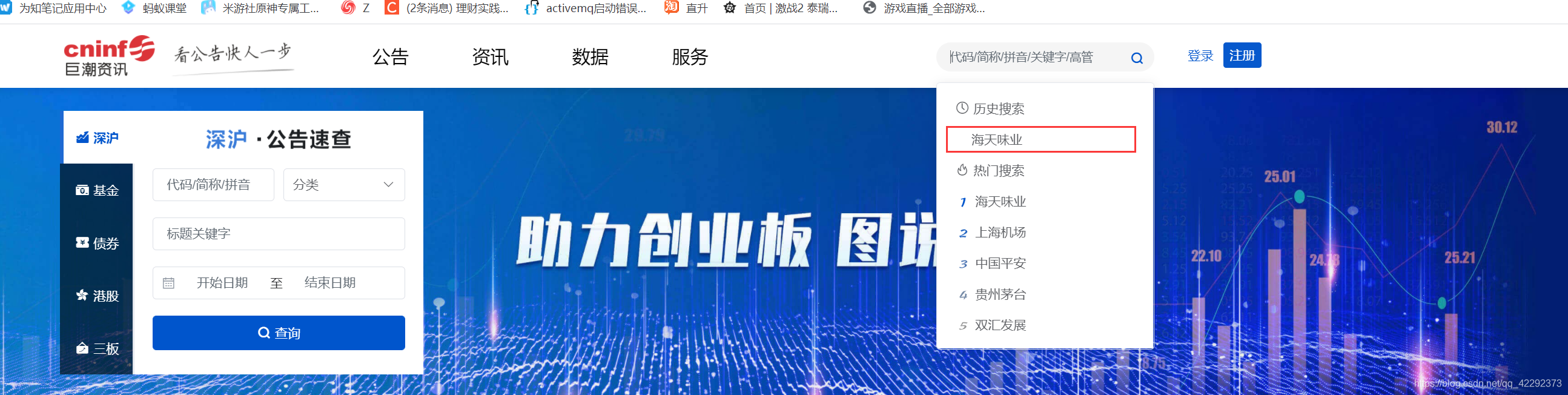Open 首页 | 激战2 泰瑞 bookmark
Viewport: 1568px width, 395px height.
pos(780,8)
